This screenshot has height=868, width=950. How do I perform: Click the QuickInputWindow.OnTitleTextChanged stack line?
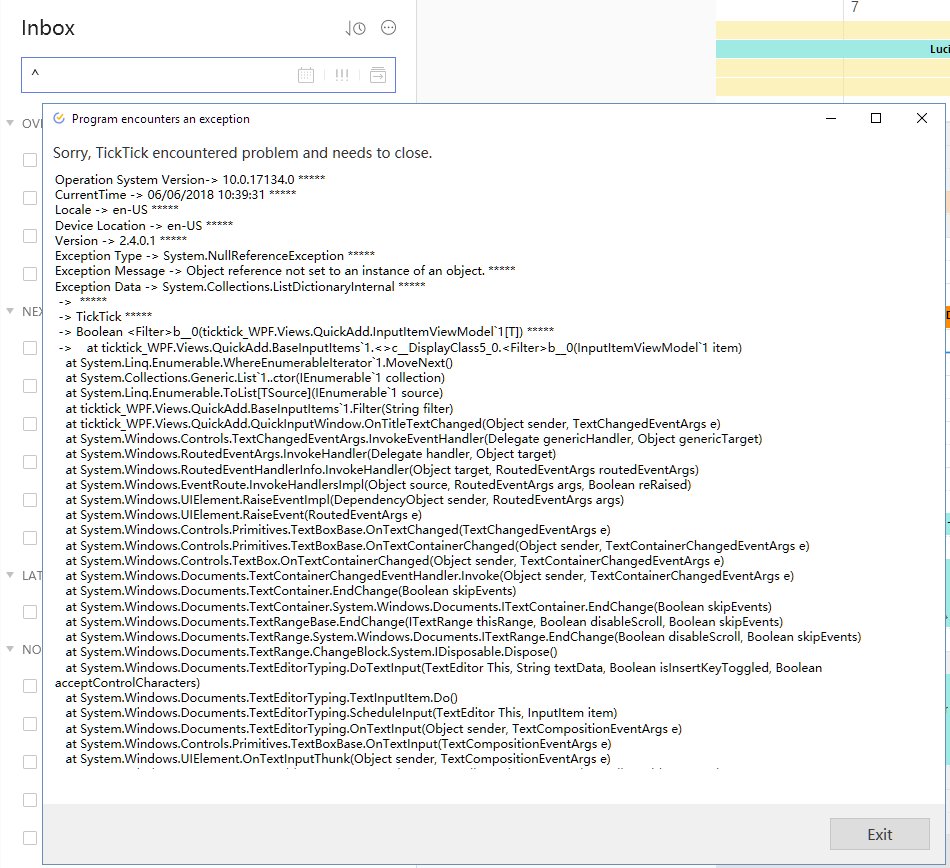click(393, 423)
